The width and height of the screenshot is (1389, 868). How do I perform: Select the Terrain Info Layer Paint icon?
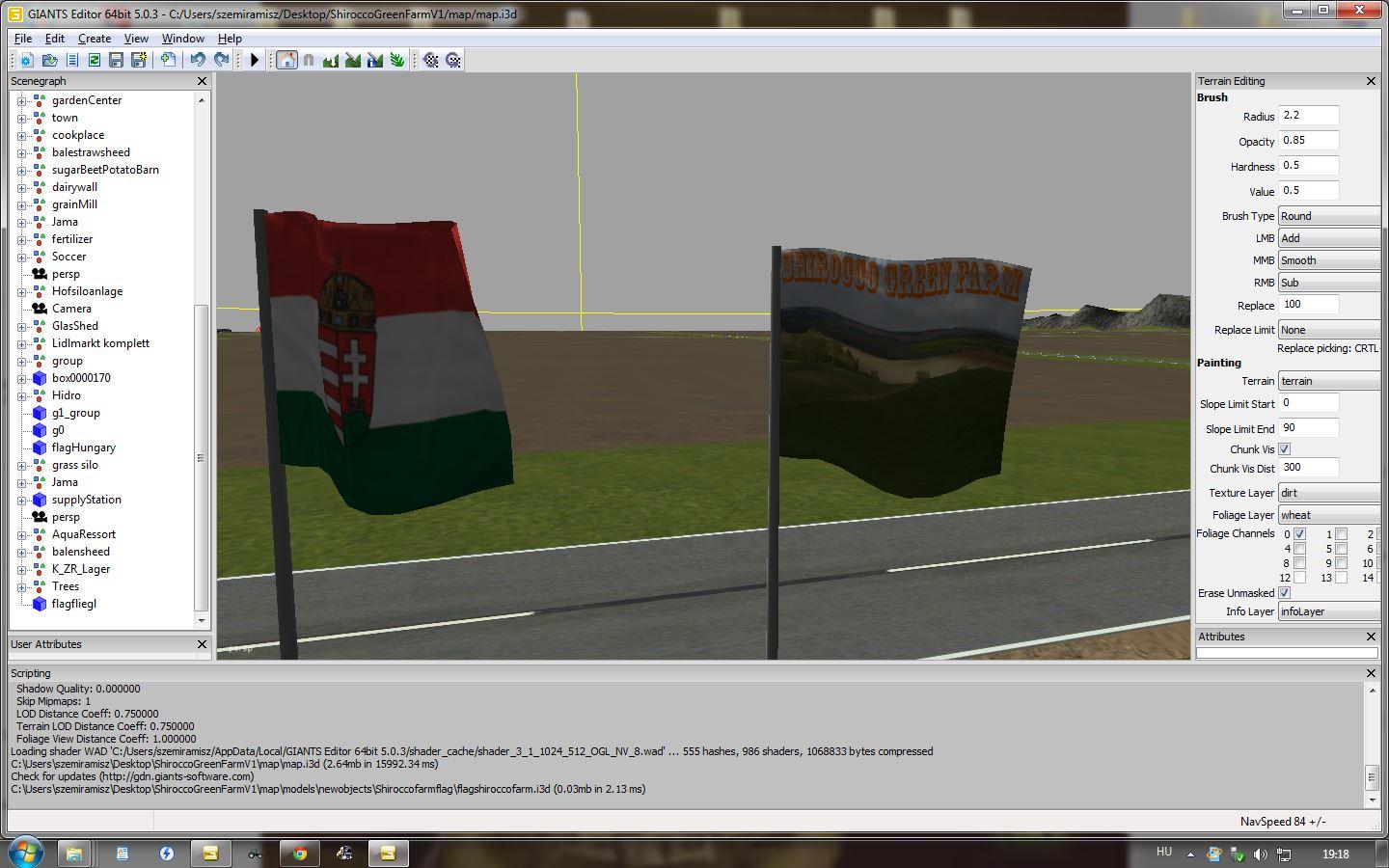[x=375, y=60]
